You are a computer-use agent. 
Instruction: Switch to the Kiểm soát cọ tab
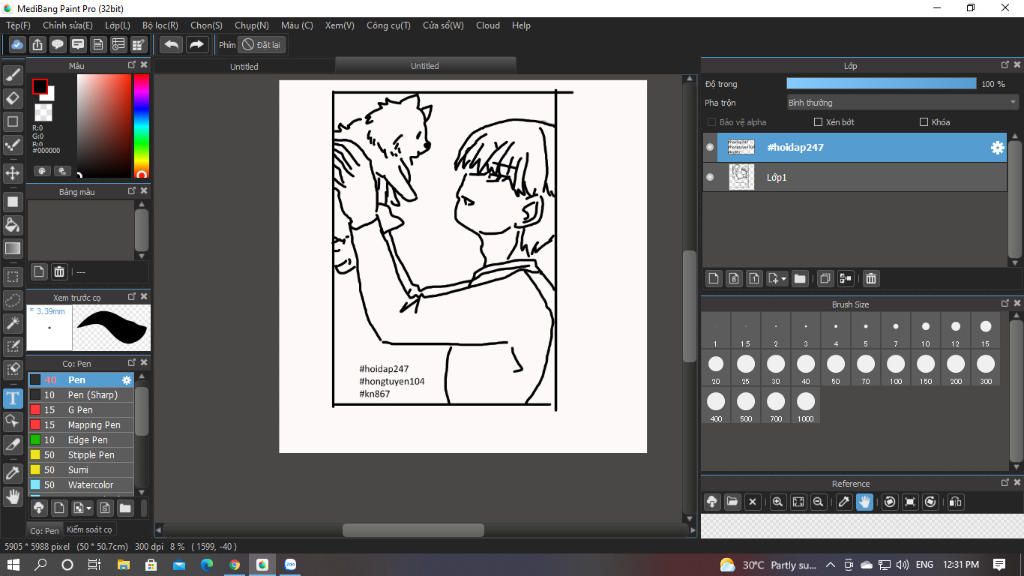pos(89,530)
